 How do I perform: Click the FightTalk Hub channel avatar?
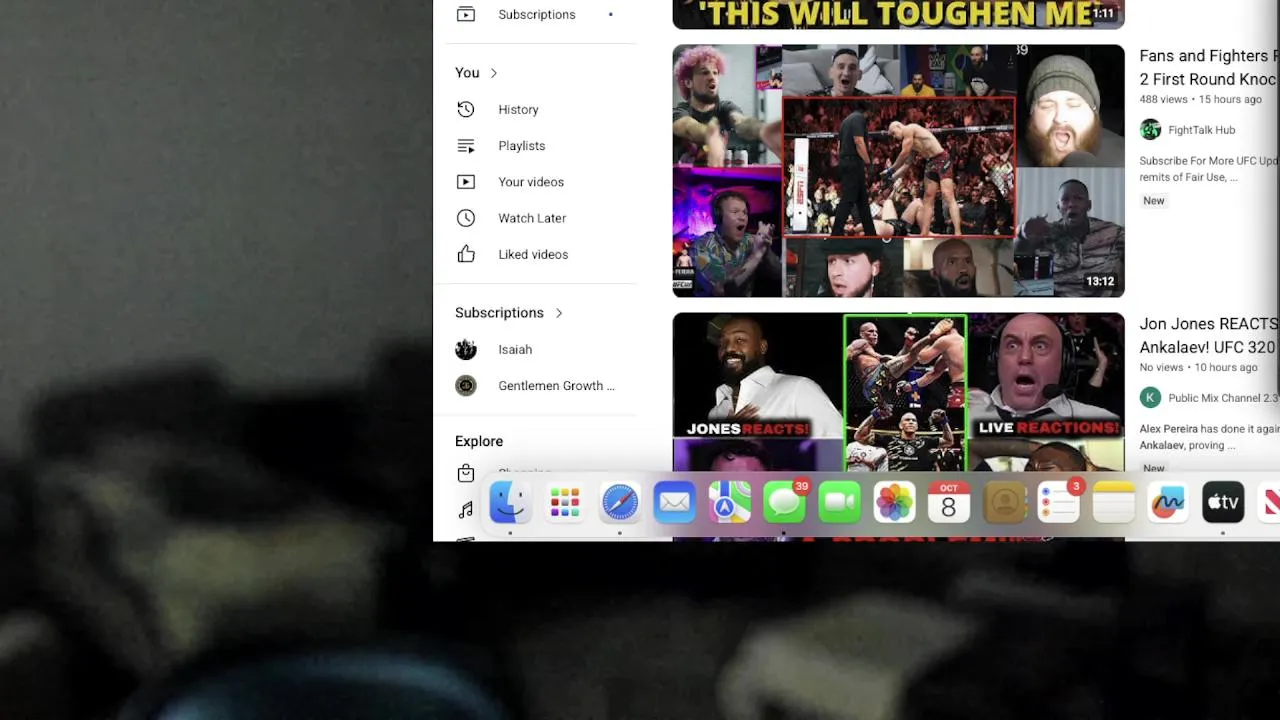pyautogui.click(x=1151, y=130)
